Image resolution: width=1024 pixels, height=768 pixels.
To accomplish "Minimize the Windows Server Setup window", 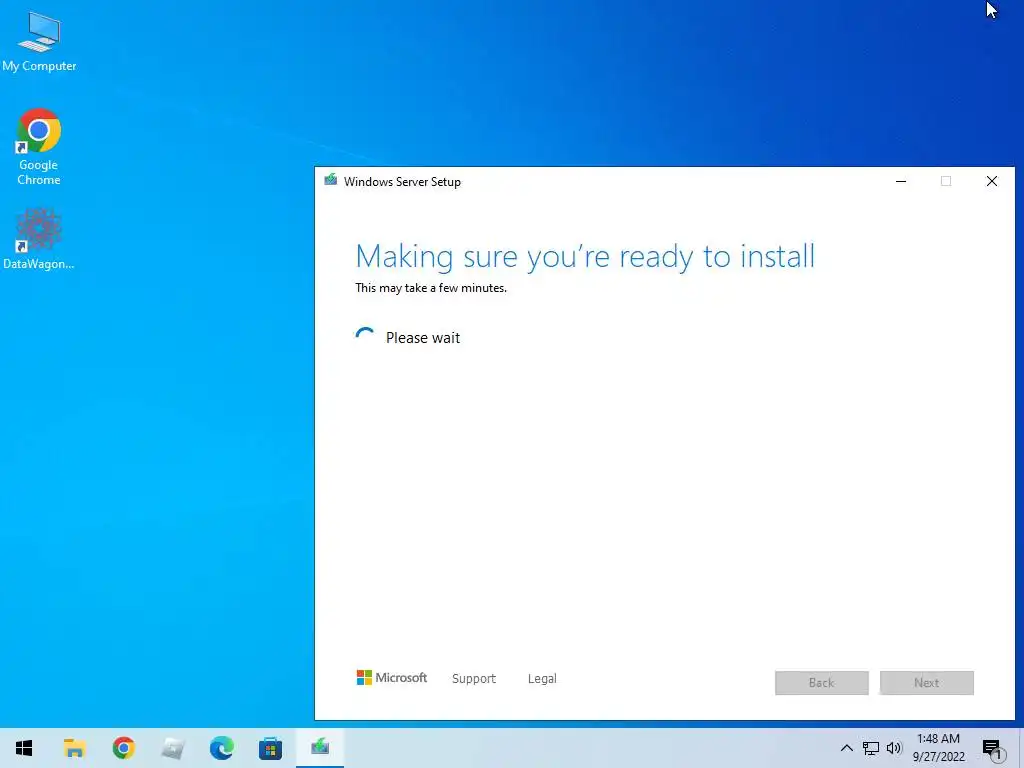I will click(x=901, y=182).
